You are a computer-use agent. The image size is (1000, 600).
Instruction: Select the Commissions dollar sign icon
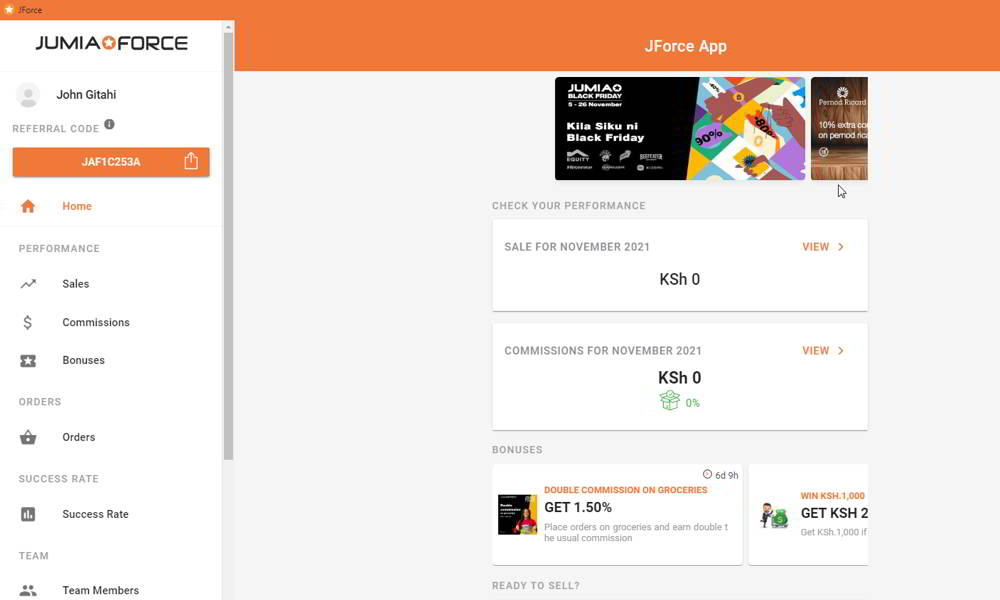(x=27, y=322)
